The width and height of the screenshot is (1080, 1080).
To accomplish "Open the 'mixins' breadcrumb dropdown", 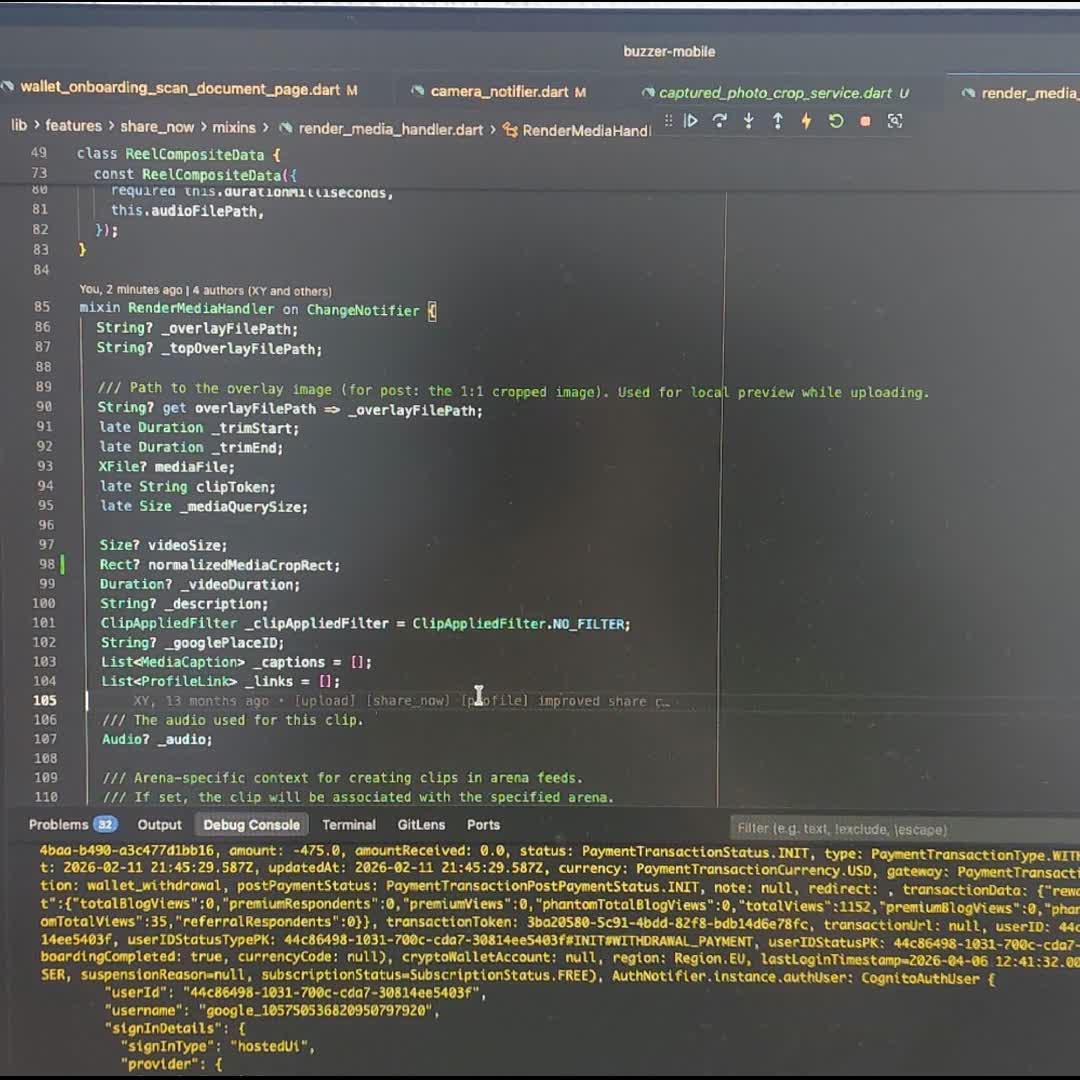I will [233, 127].
